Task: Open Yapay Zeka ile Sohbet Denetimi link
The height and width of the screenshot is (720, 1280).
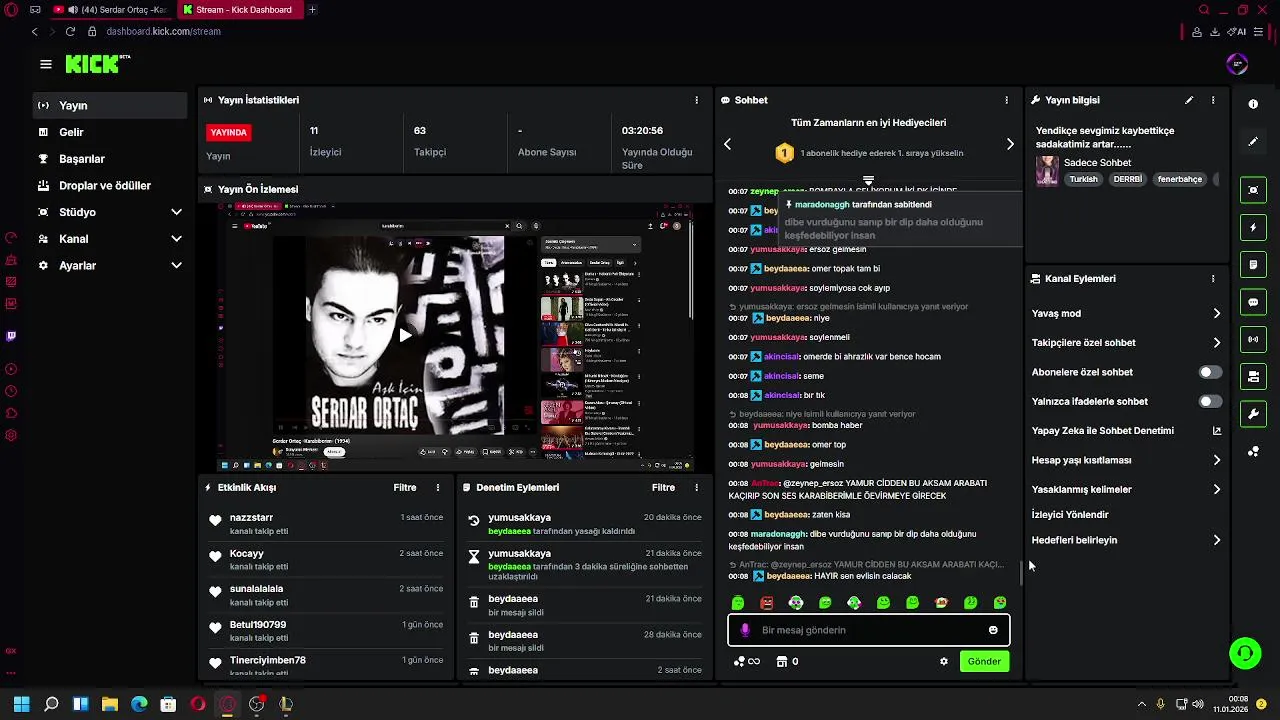Action: point(1126,431)
